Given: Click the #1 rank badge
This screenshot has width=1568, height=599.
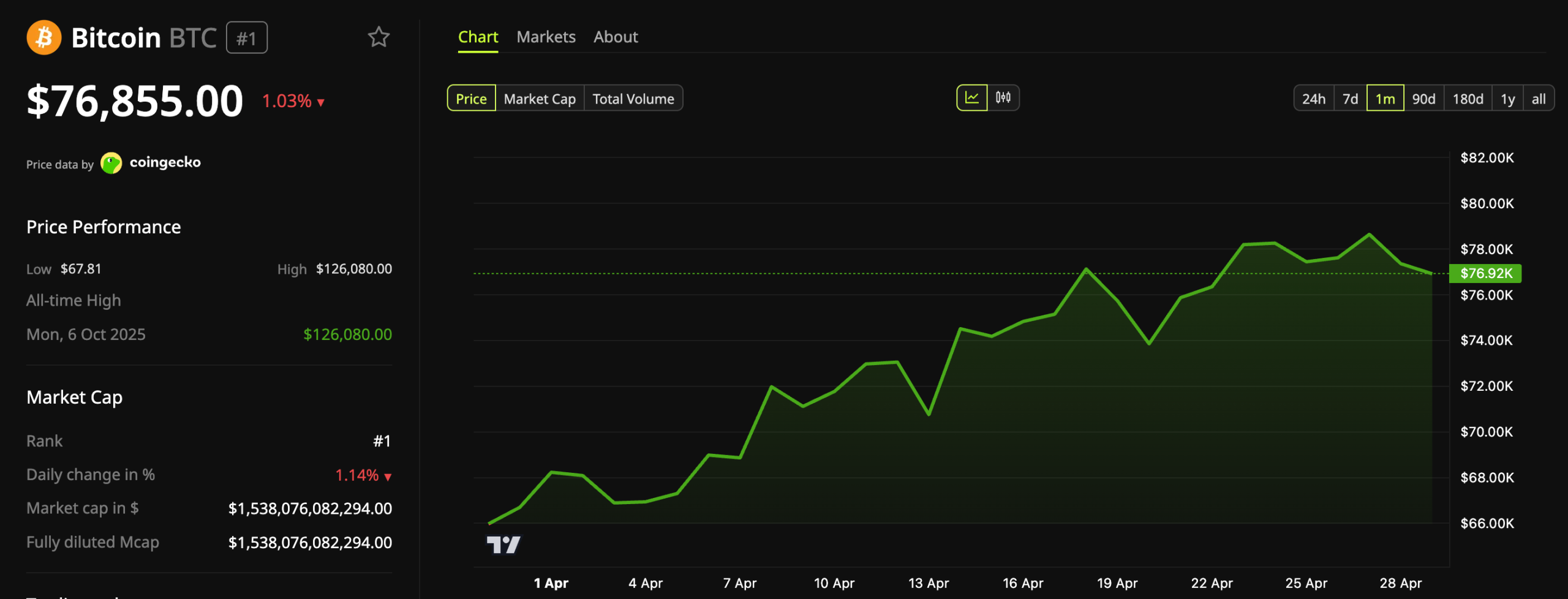Looking at the screenshot, I should click(246, 37).
